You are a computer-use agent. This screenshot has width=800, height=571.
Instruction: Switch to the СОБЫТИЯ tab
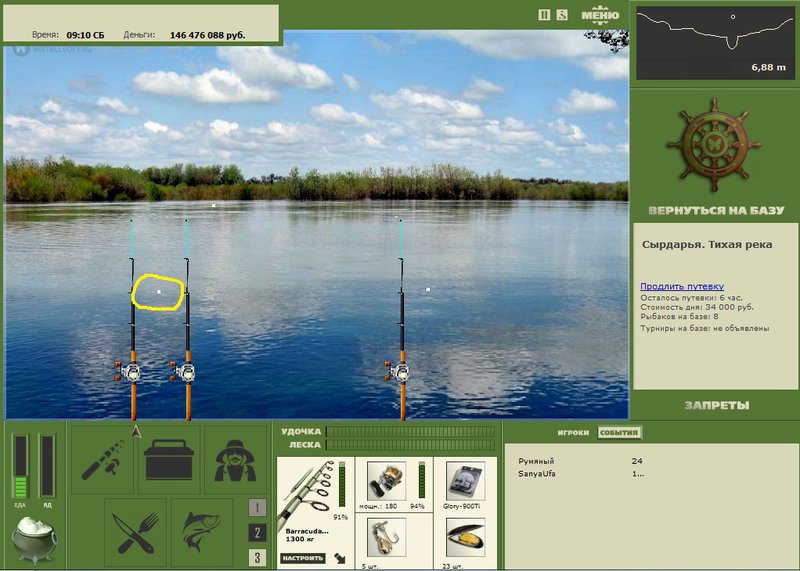tap(619, 432)
